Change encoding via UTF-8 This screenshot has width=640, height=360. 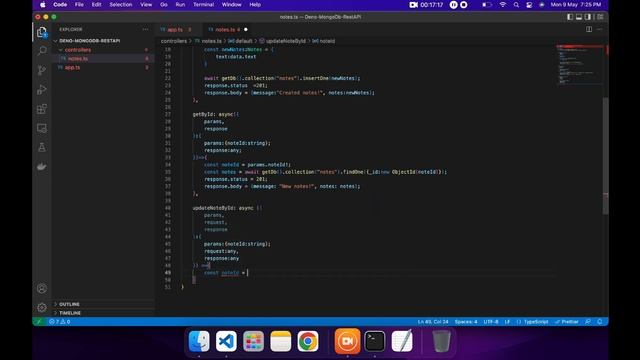pos(491,322)
